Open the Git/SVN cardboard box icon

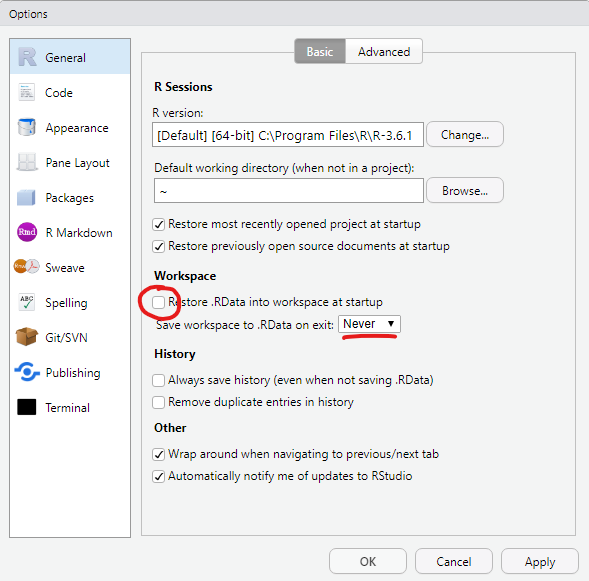tap(27, 337)
